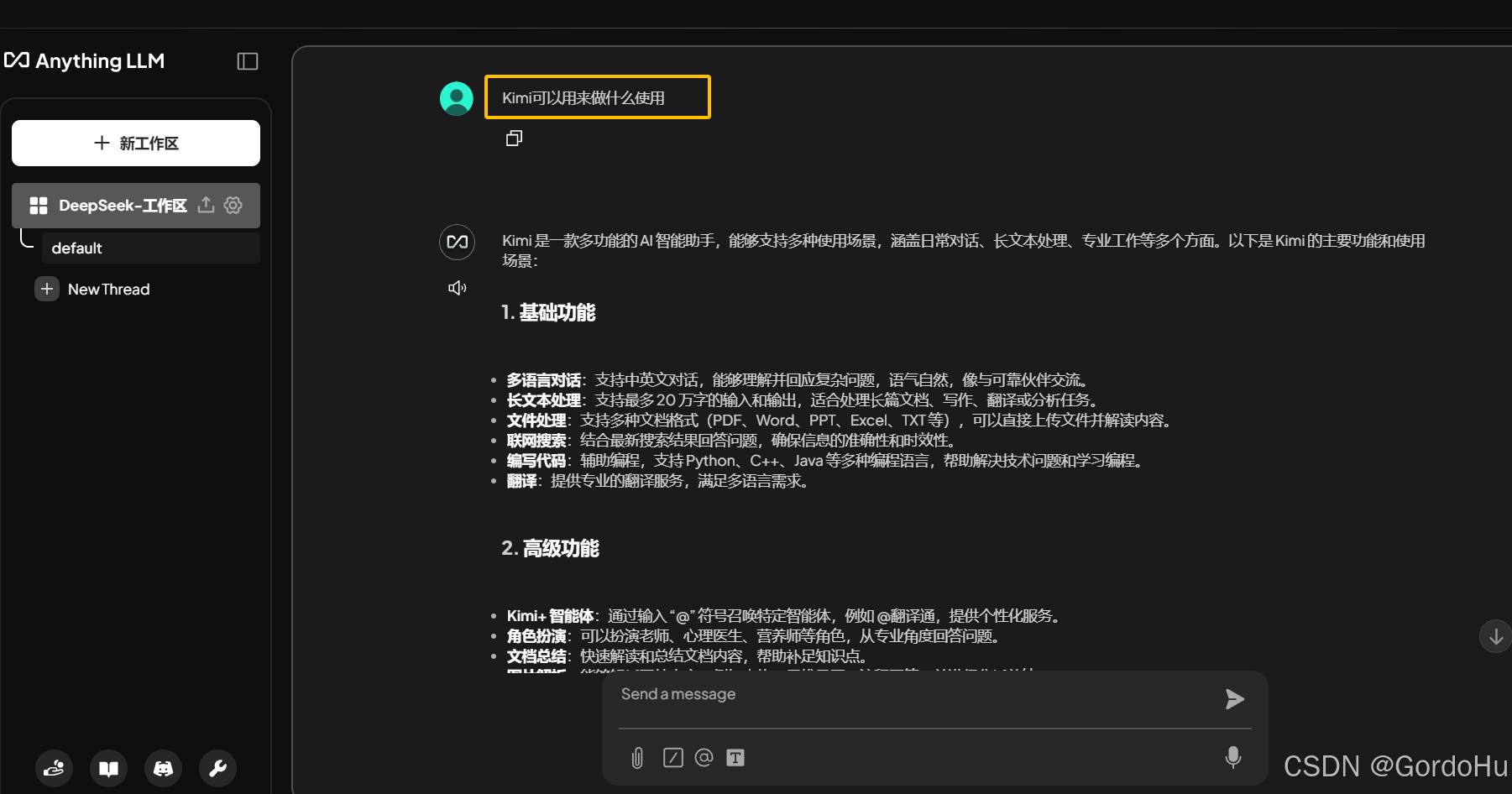Create a new workspace with 新工作区
The image size is (1512, 794).
(136, 144)
